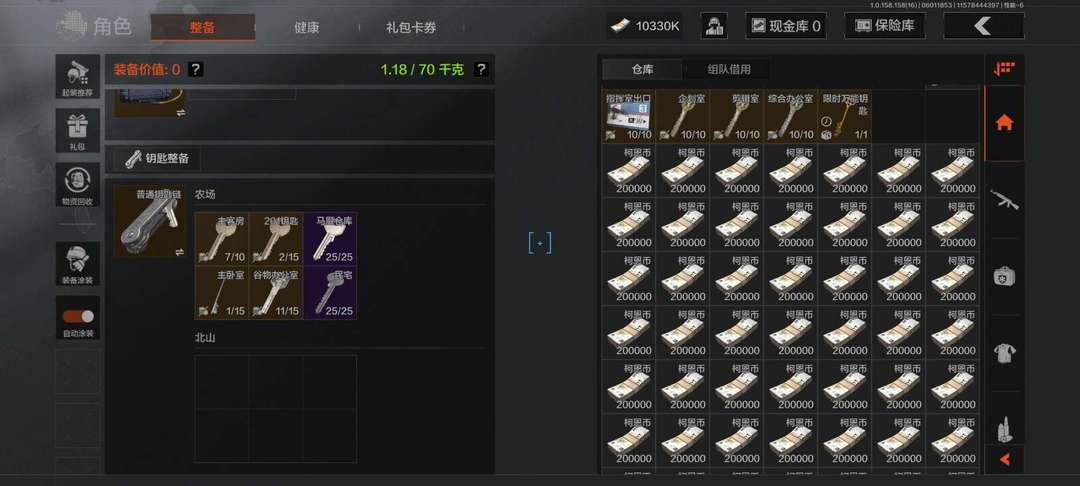Open the 现金库 cash vault button
Screen dimensions: 1080x486
click(x=786, y=26)
